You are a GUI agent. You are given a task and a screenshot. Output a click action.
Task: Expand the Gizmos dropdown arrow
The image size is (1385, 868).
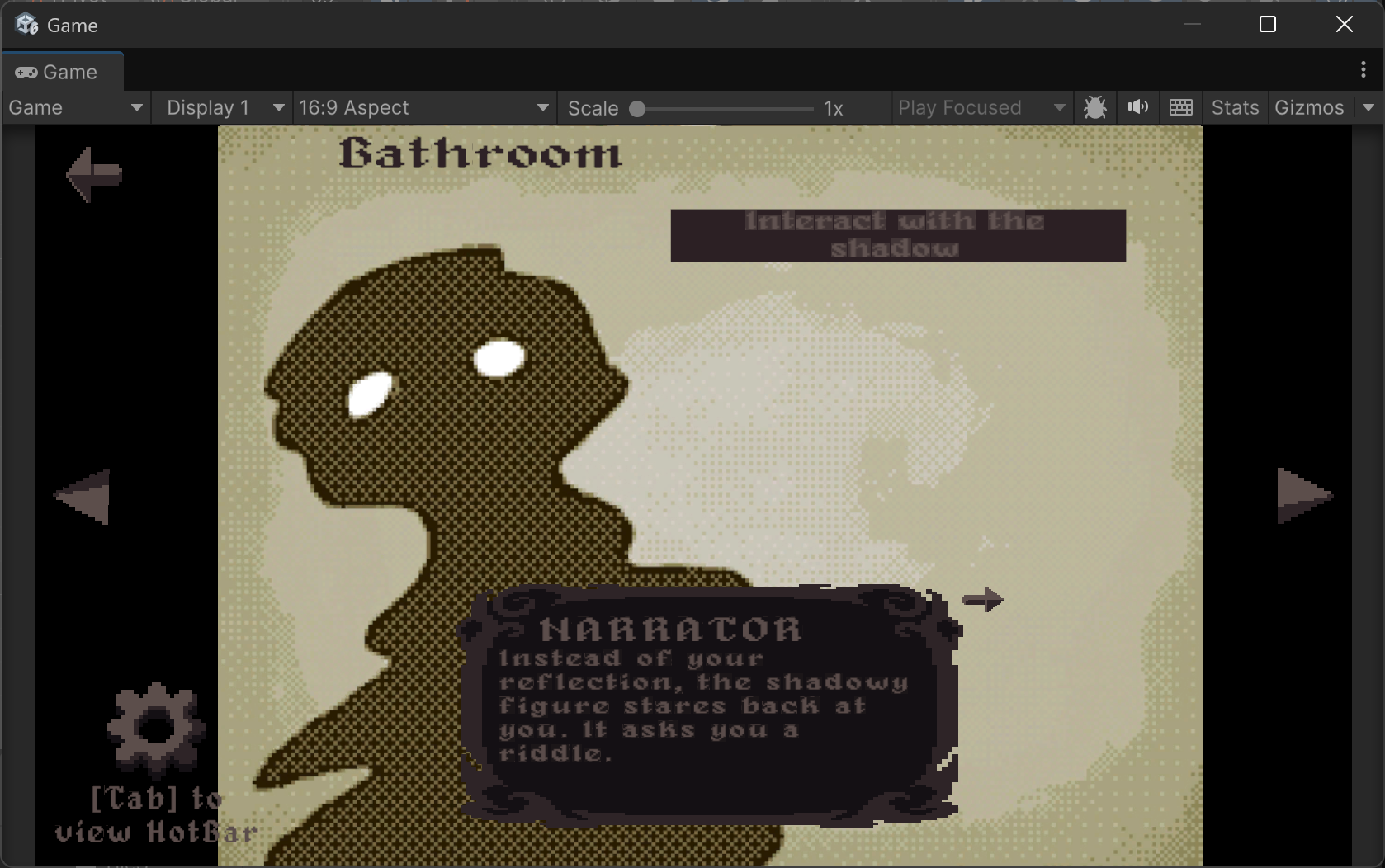[1368, 108]
